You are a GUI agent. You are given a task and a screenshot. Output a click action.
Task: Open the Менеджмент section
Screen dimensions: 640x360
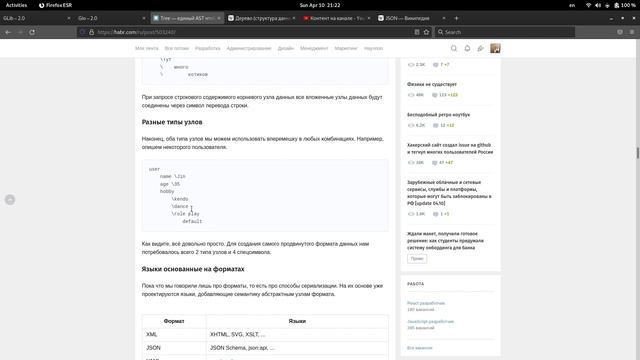click(314, 48)
